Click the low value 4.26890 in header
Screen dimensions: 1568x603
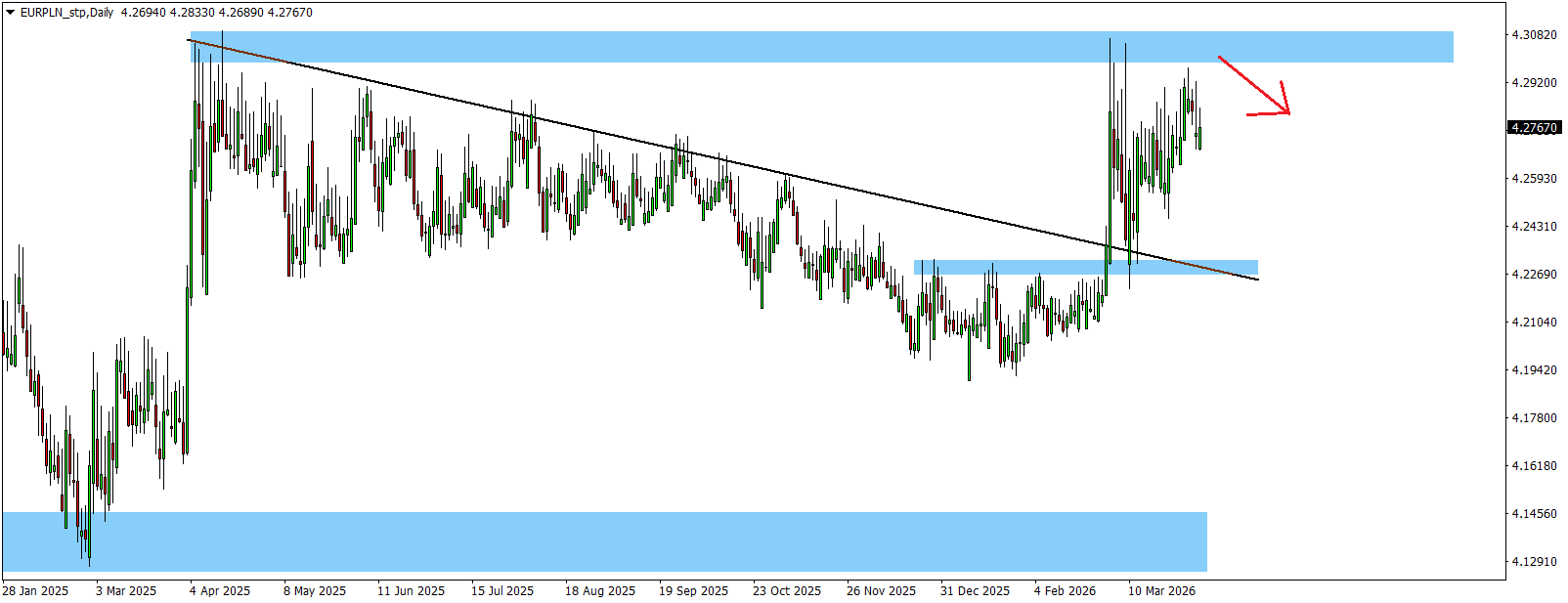(240, 13)
